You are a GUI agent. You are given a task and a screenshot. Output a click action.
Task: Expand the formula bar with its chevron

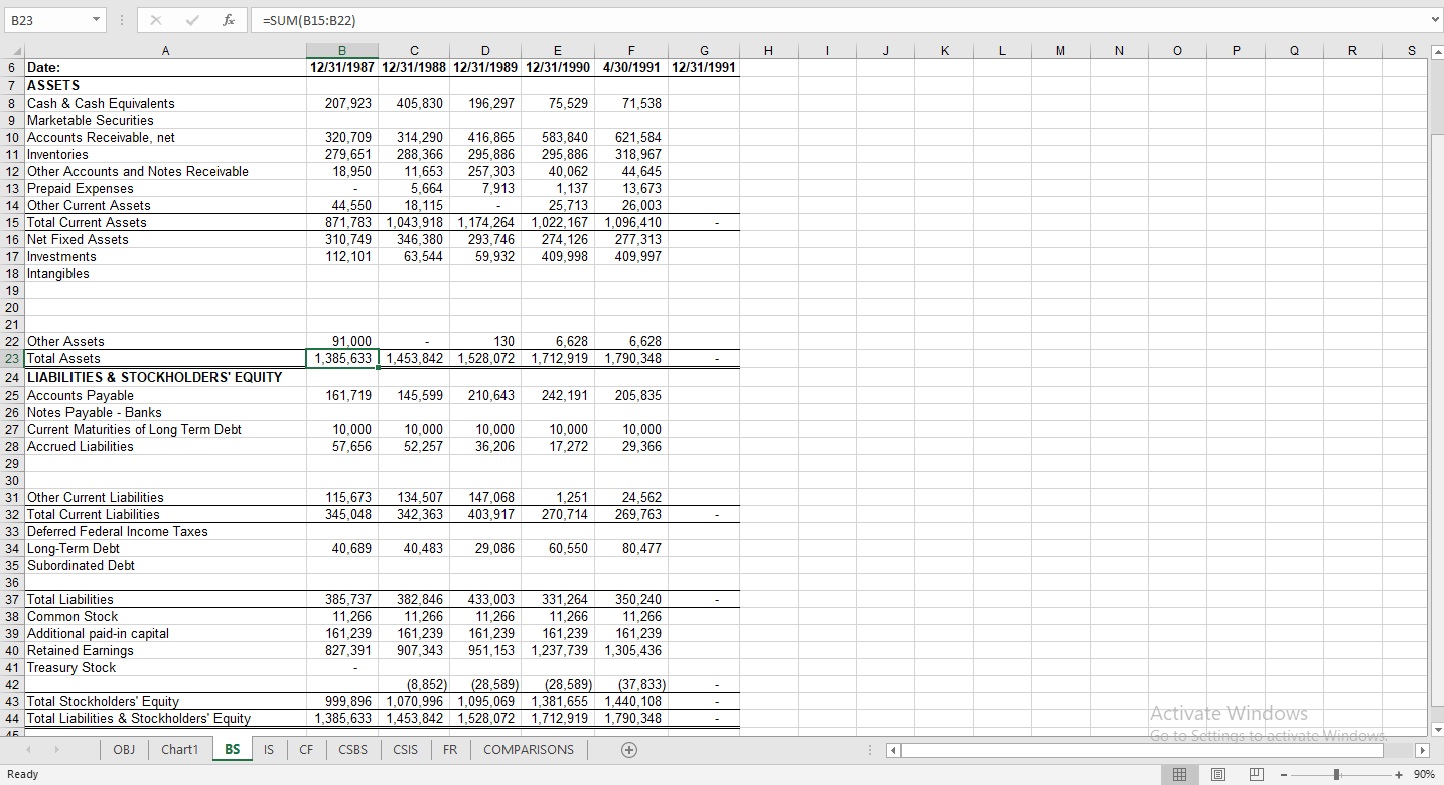click(x=1434, y=19)
